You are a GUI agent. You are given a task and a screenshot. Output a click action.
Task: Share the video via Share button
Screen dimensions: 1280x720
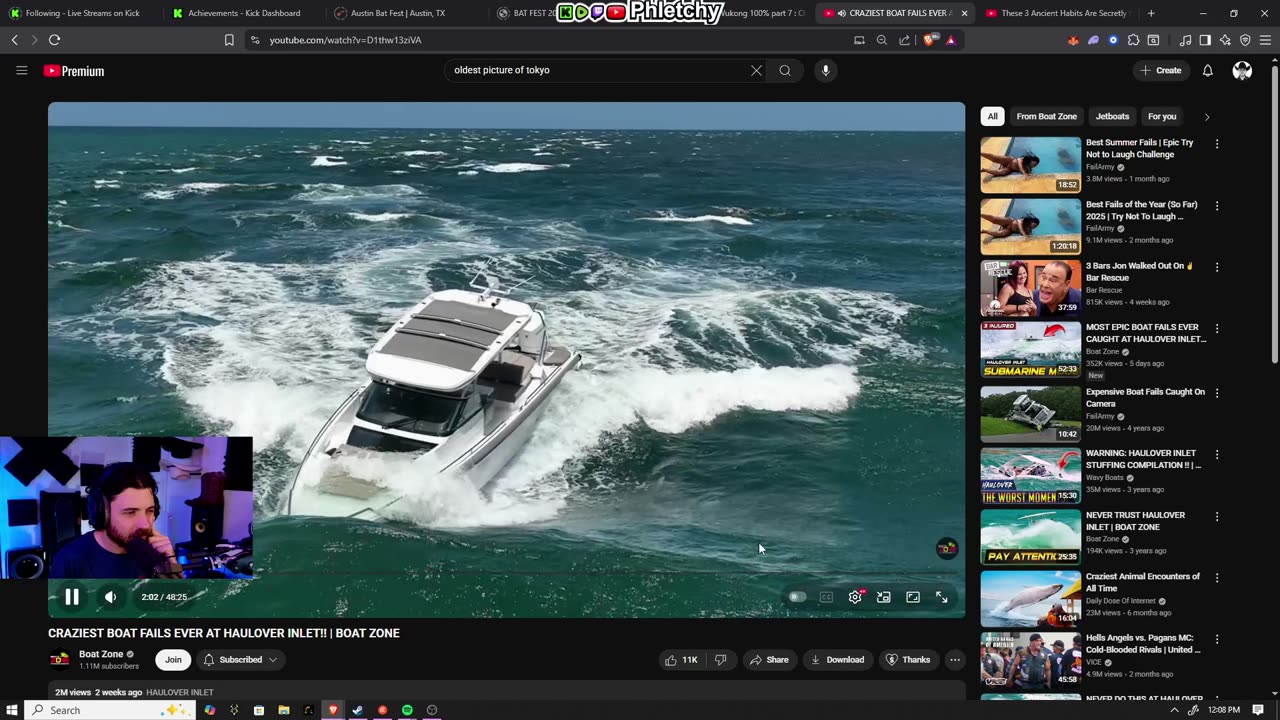769,660
